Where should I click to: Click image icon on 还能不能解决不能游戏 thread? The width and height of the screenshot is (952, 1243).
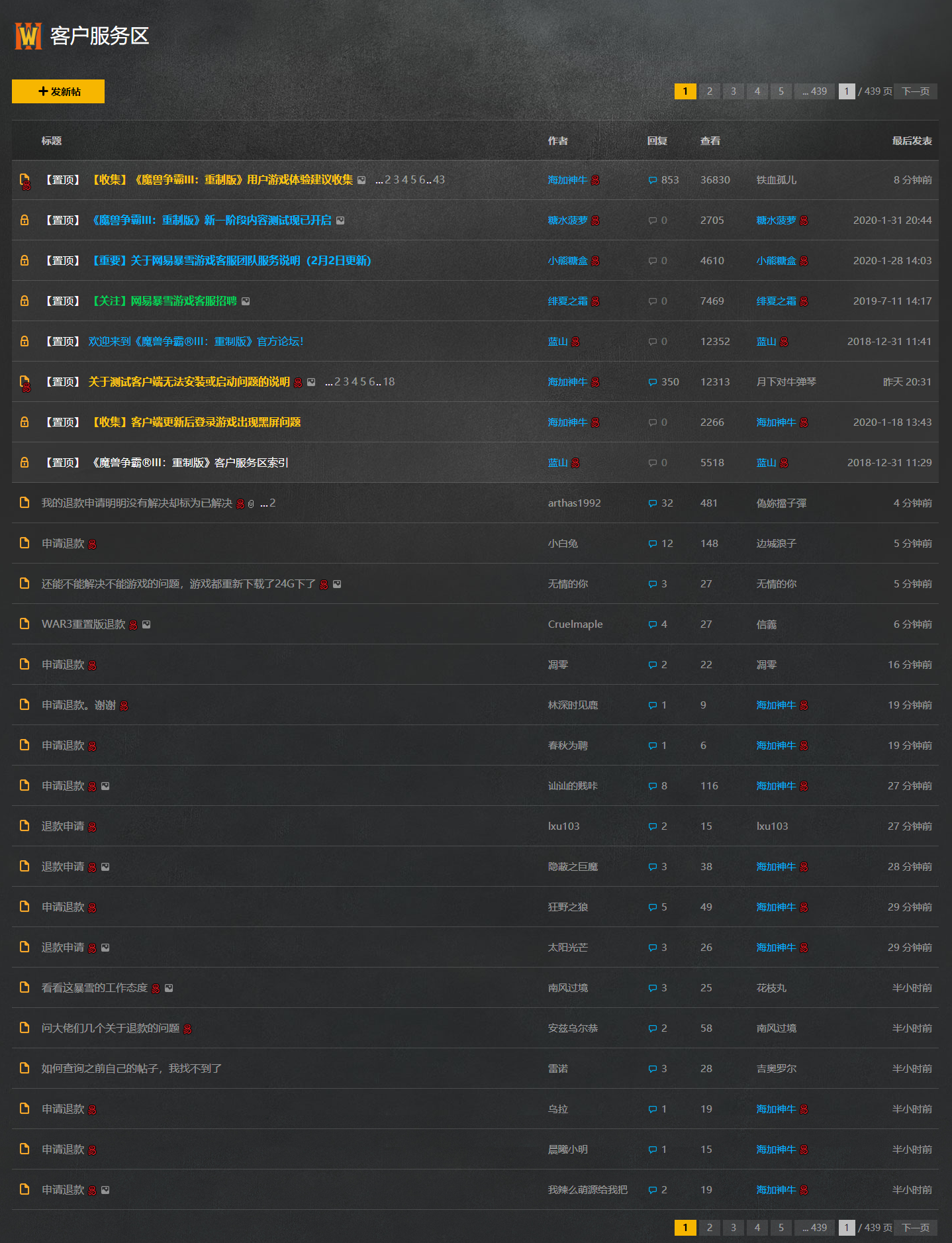click(x=337, y=584)
